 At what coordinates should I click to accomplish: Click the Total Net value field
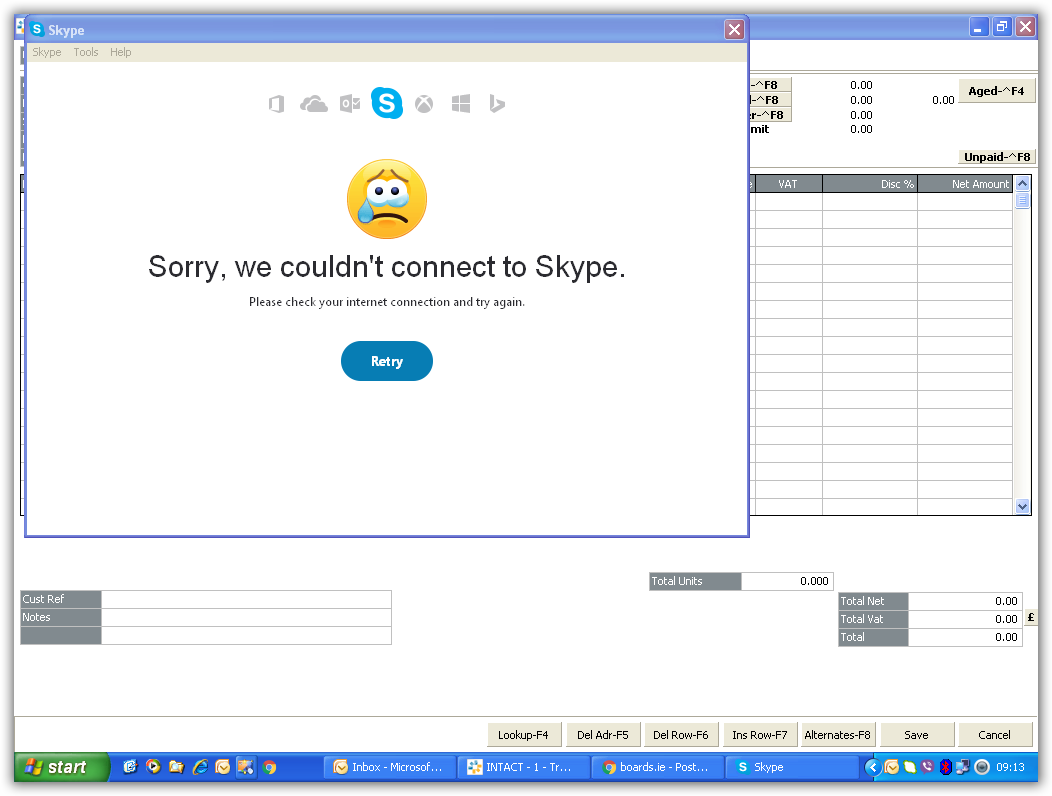(x=965, y=601)
